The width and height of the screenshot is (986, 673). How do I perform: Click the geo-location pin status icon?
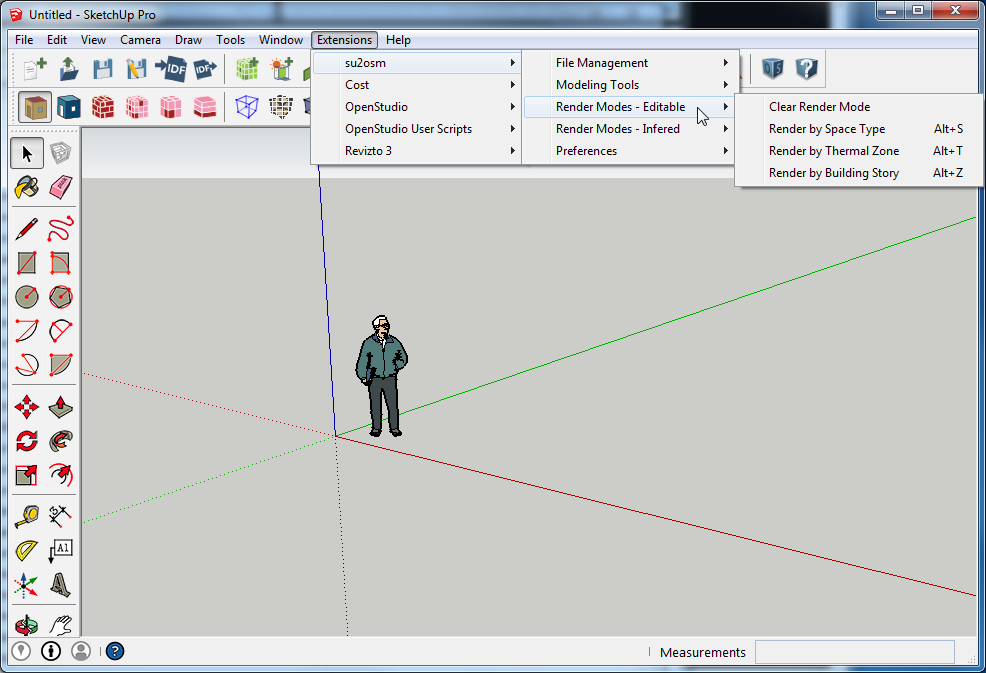(21, 651)
